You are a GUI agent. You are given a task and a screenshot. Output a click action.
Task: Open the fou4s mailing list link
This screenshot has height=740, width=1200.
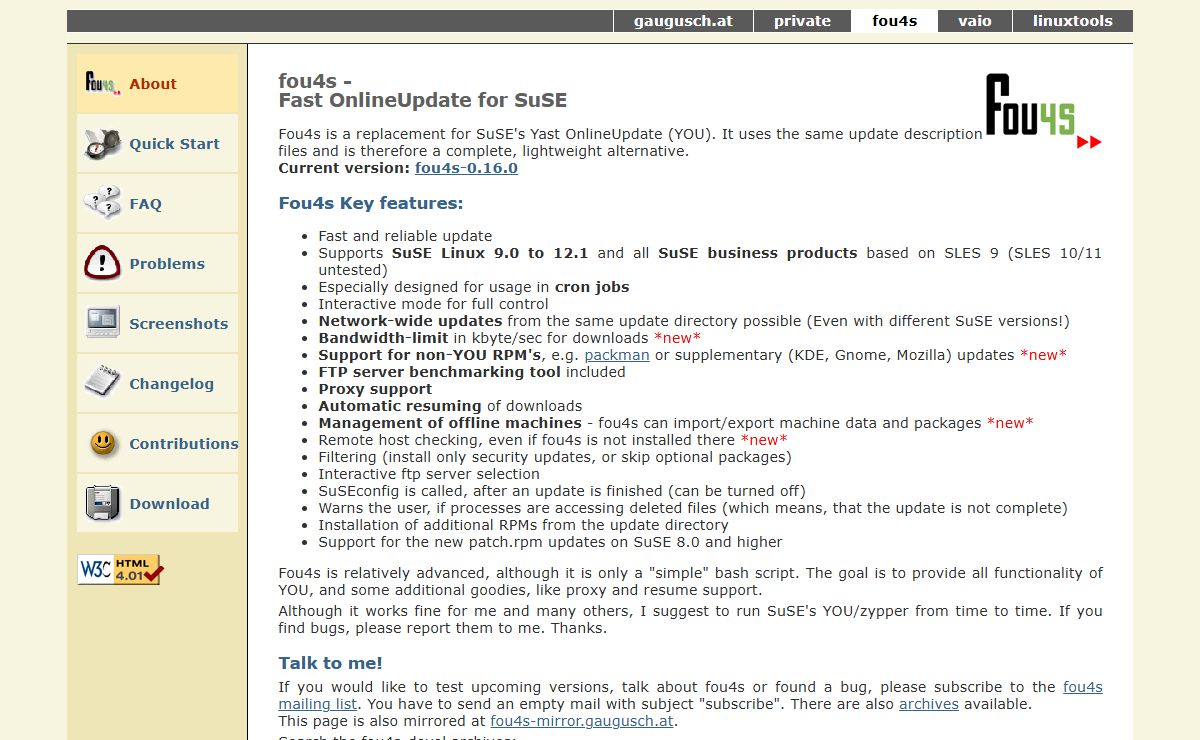tap(1083, 687)
